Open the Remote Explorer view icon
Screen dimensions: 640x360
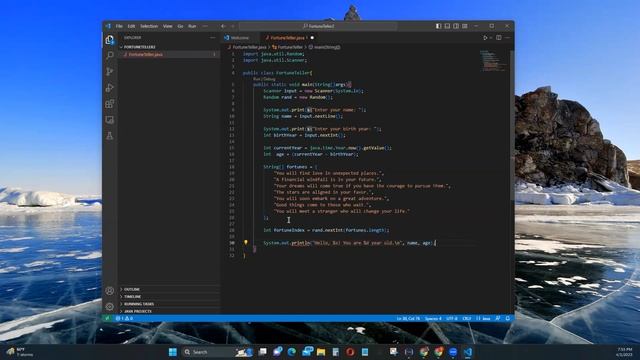(x=109, y=120)
